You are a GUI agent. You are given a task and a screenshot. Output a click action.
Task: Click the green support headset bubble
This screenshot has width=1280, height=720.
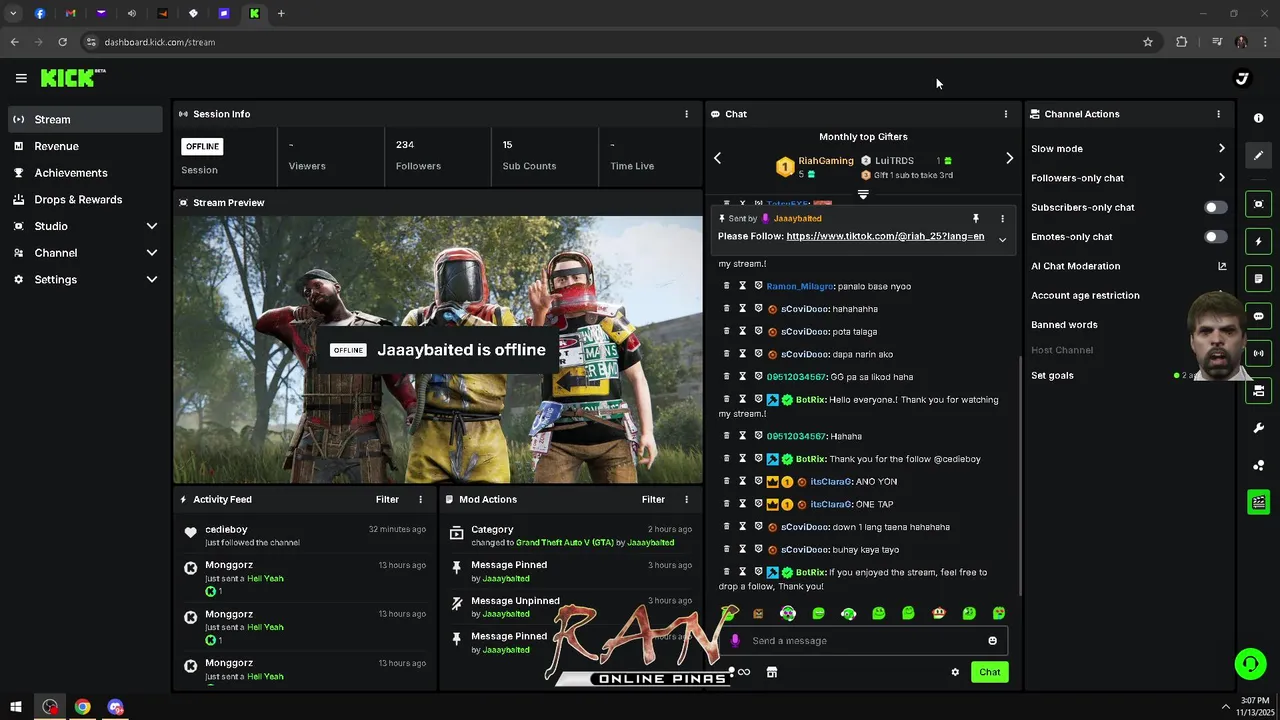[x=1249, y=664]
